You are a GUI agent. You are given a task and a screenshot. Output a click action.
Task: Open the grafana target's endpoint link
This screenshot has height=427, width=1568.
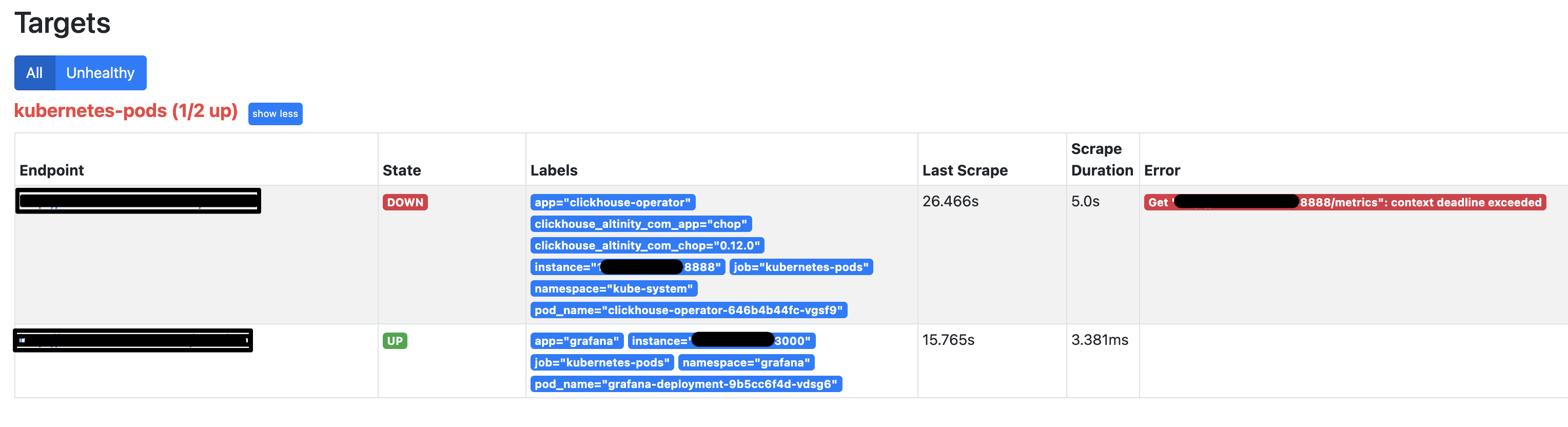tap(133, 340)
